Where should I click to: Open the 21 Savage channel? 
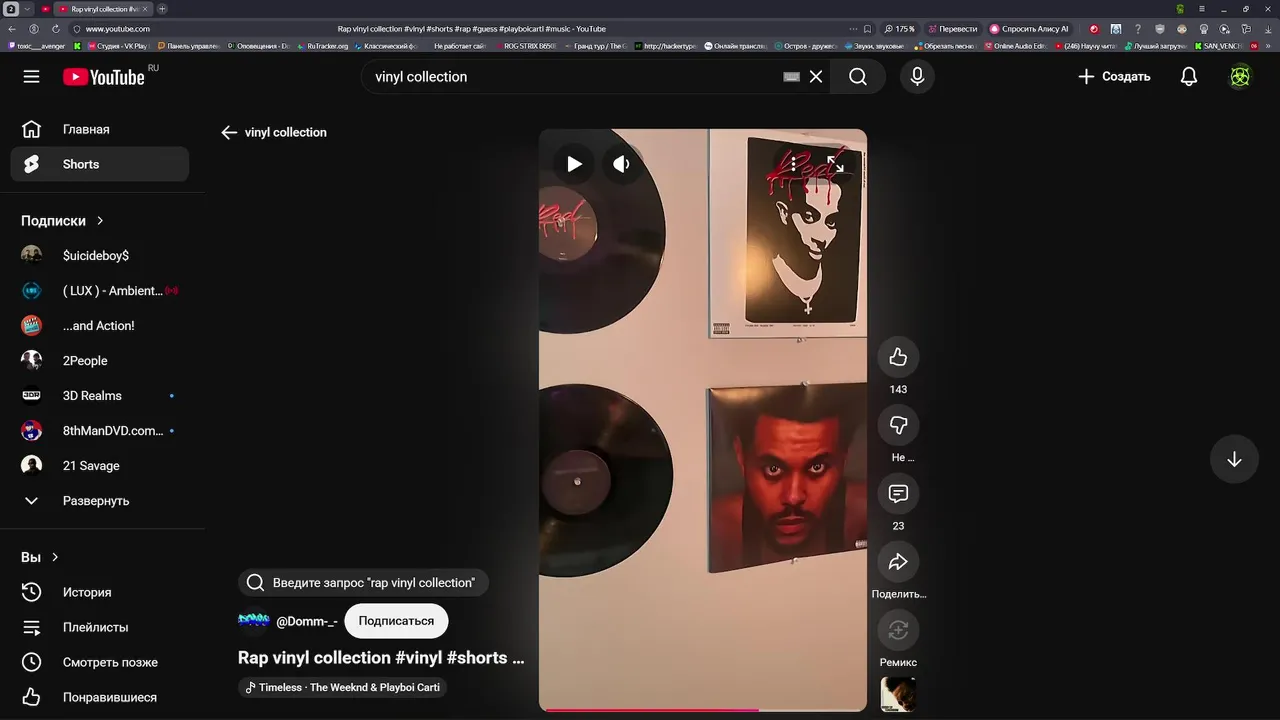click(x=99, y=466)
